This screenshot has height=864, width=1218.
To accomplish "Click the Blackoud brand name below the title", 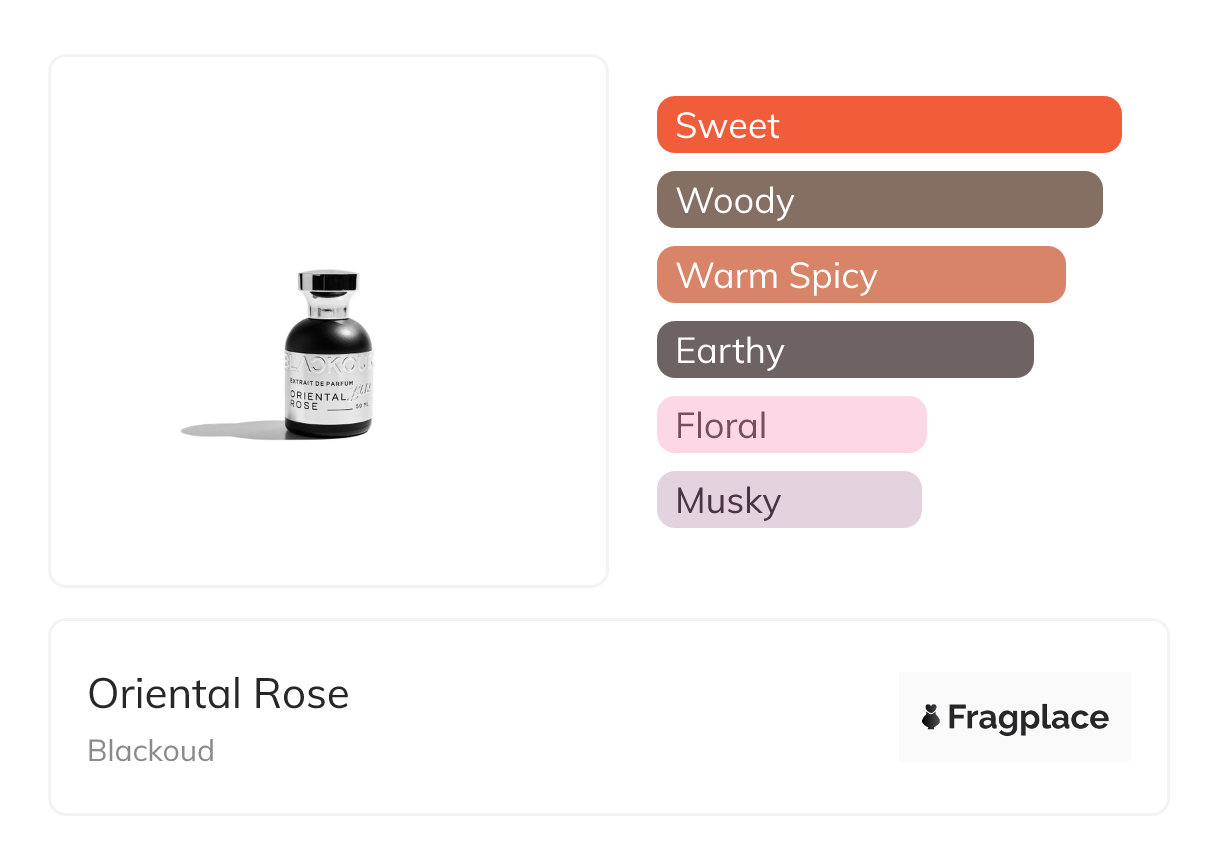I will coord(151,751).
